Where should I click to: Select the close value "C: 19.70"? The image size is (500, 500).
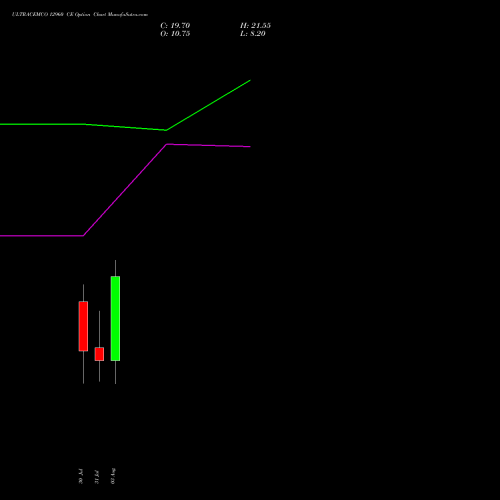(175, 26)
